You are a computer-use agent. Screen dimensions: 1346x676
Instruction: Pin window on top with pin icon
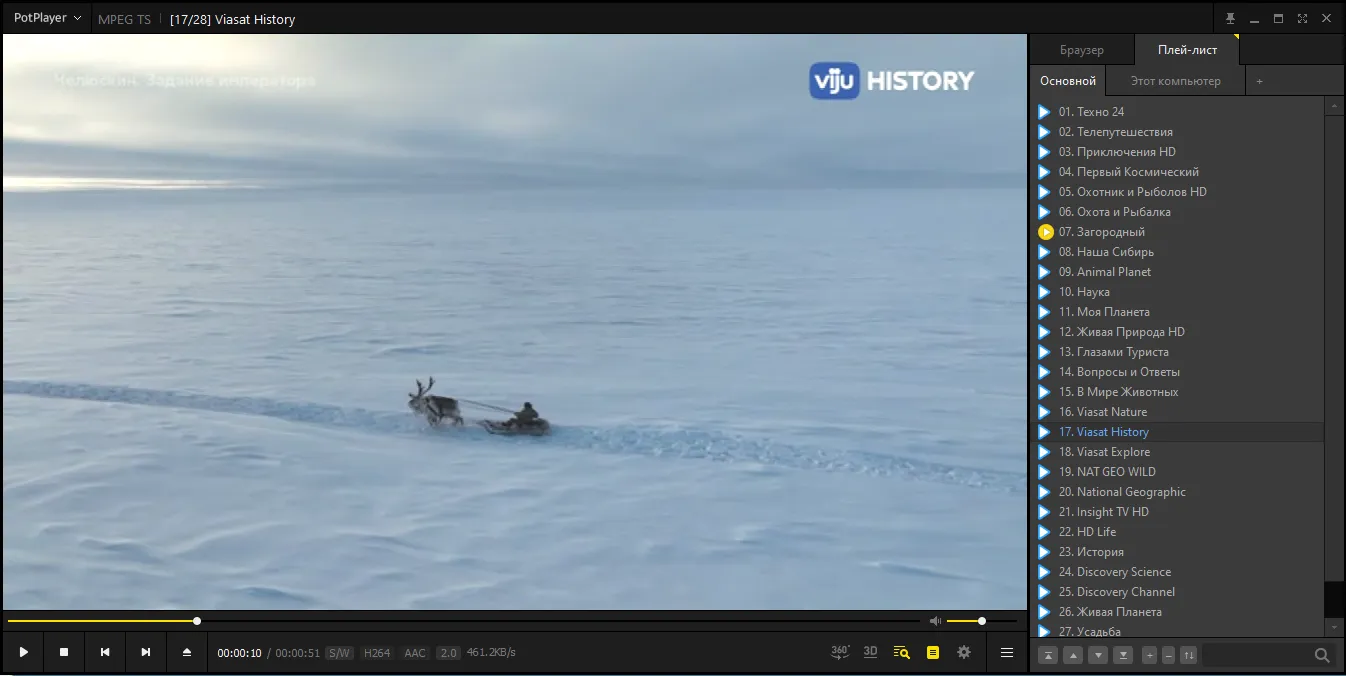(1230, 18)
